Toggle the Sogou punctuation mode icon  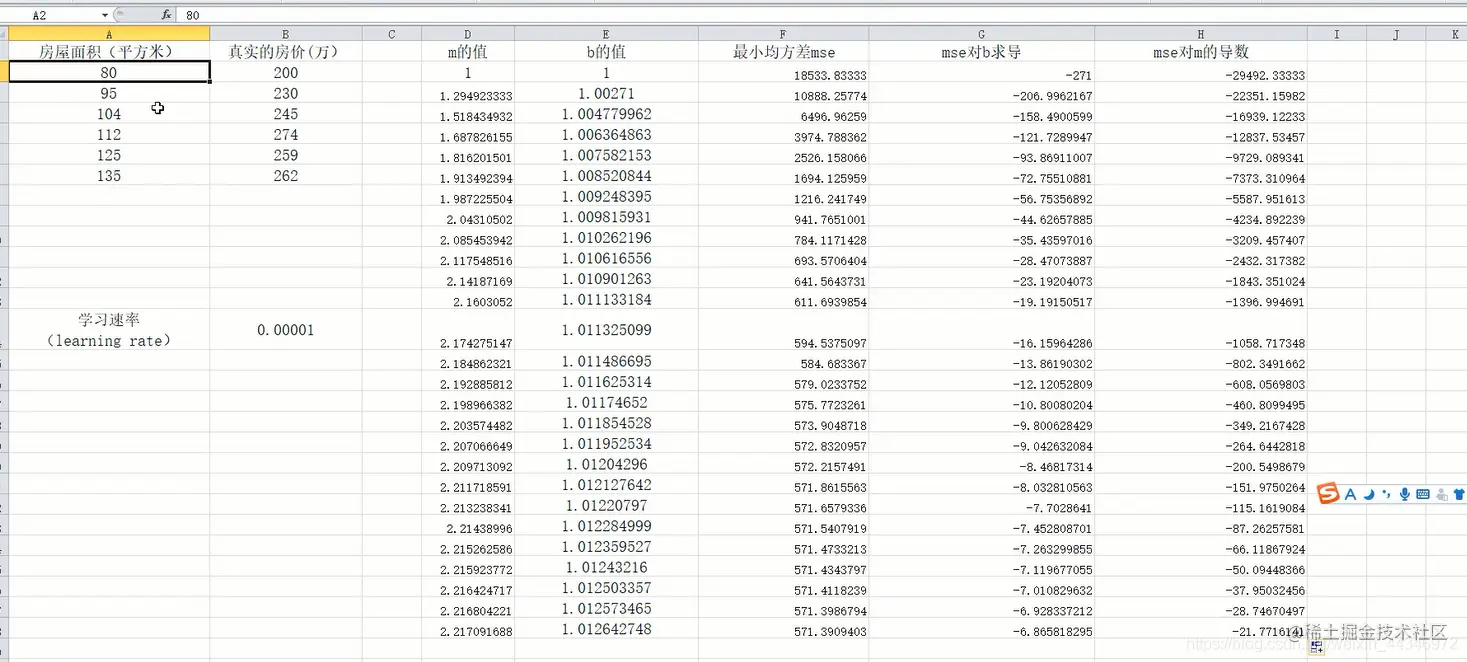click(x=1387, y=494)
